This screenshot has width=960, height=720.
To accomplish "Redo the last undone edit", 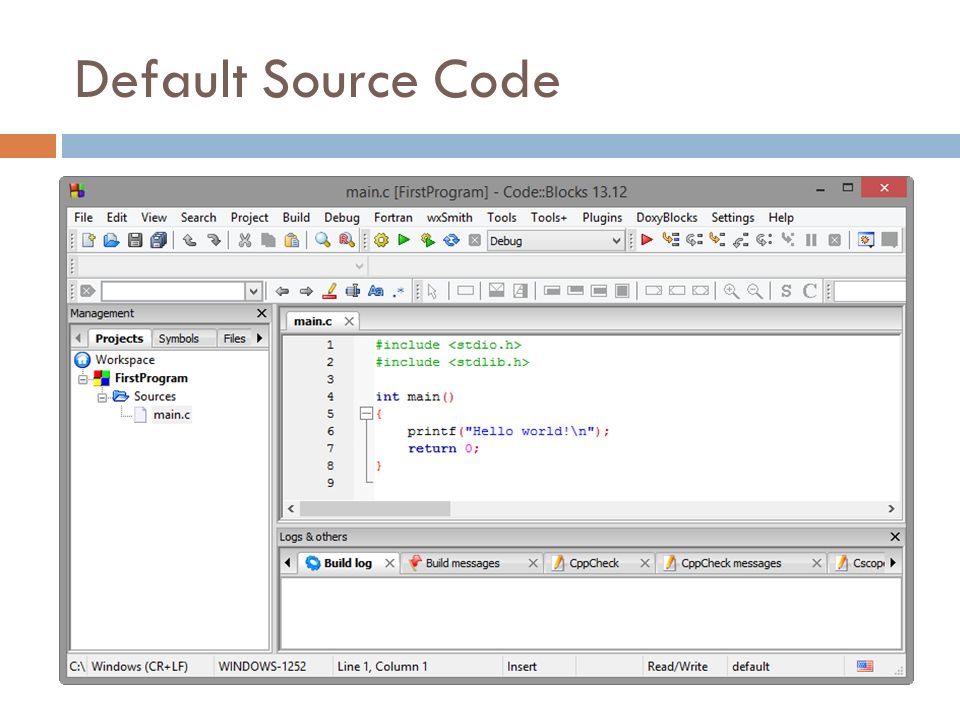I will [x=214, y=241].
